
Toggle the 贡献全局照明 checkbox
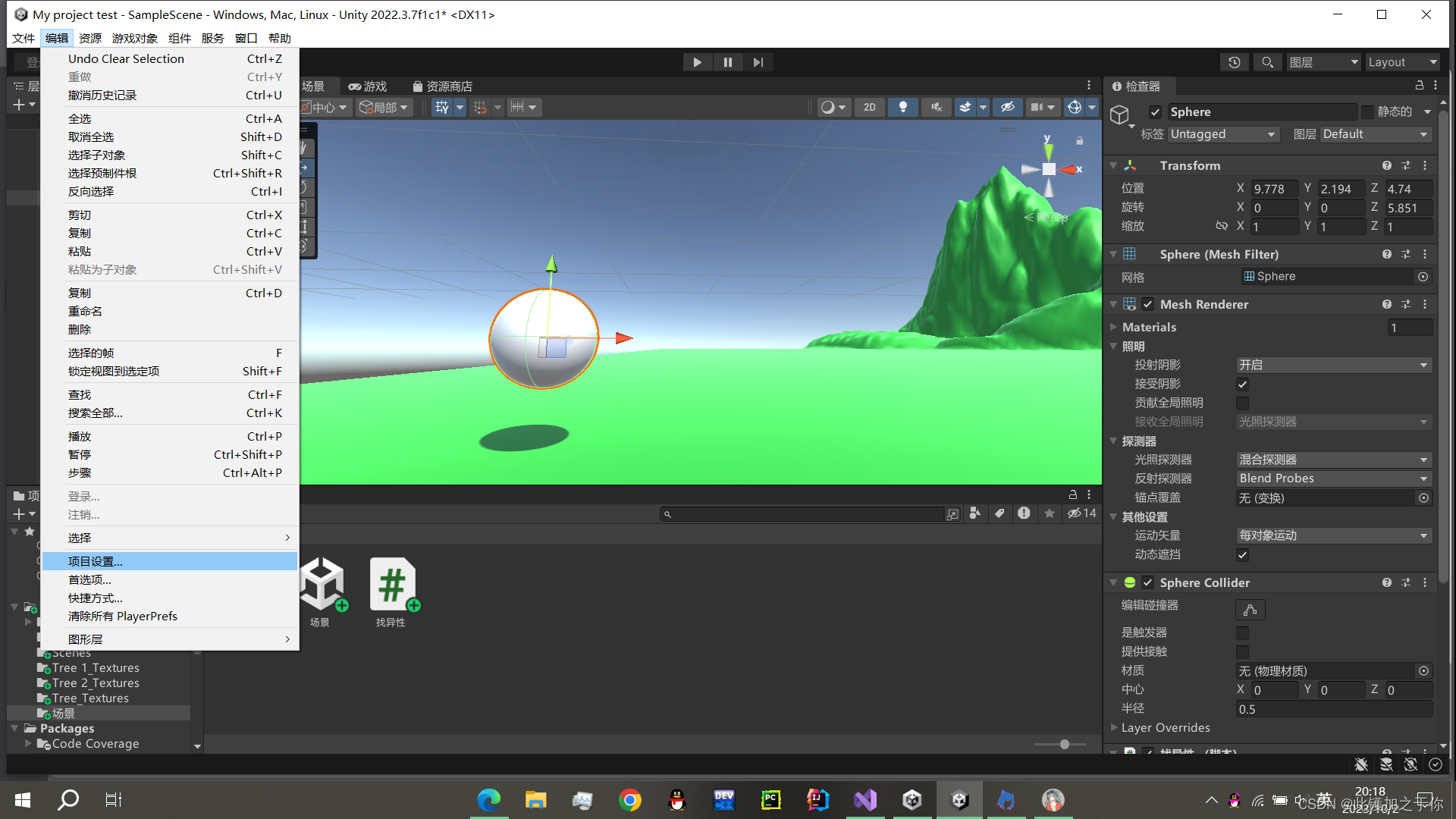tap(1242, 403)
